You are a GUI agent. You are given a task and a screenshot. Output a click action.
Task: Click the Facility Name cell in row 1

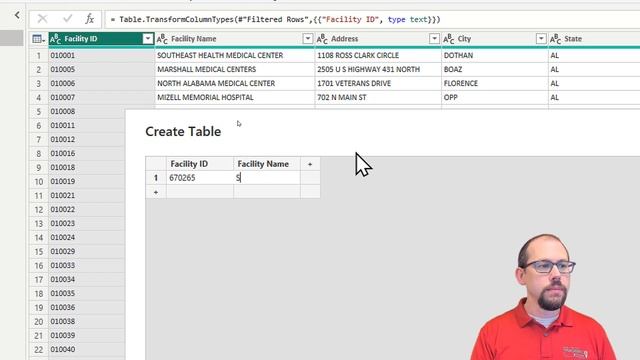[267, 178]
